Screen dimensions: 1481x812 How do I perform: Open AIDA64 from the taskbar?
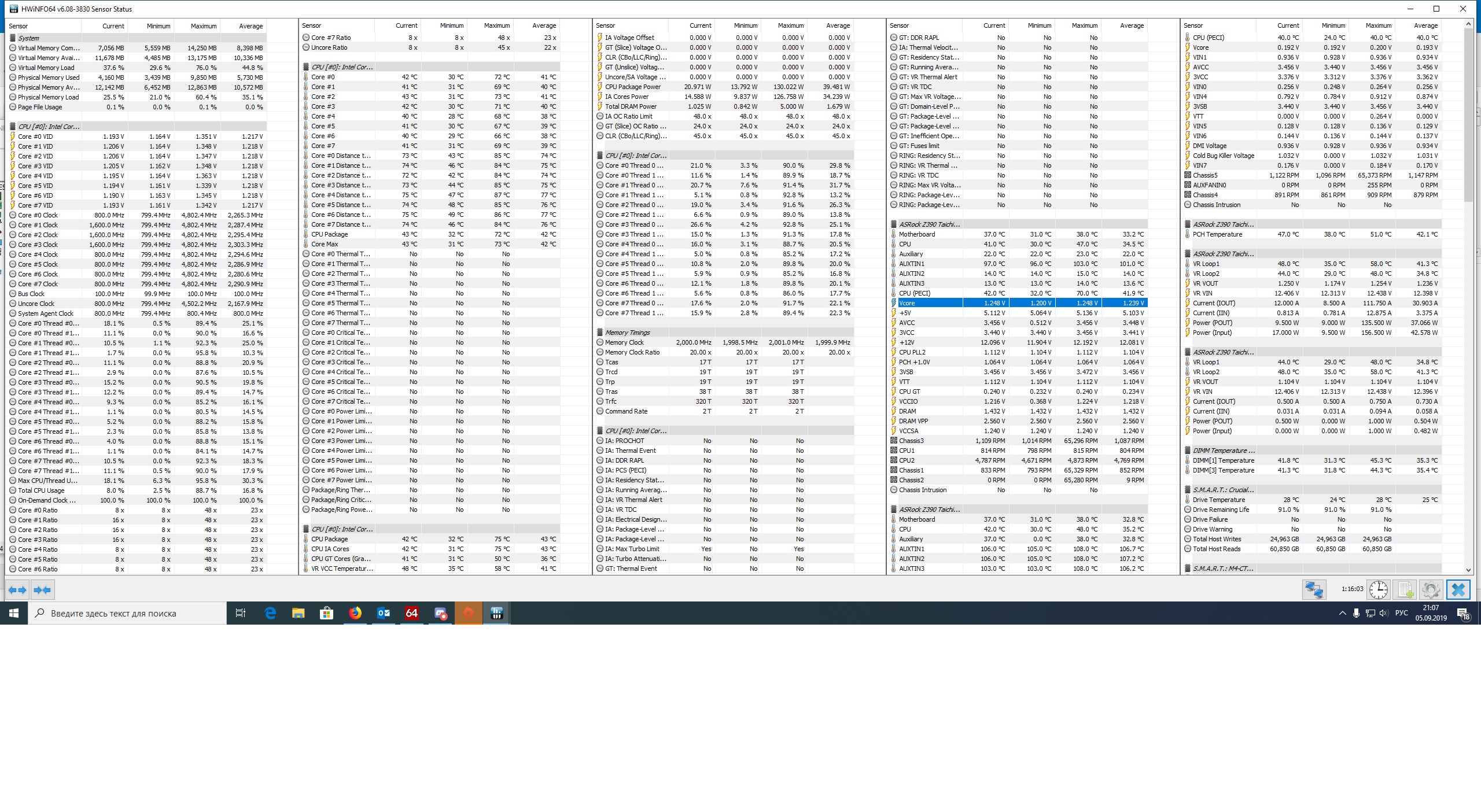[x=411, y=613]
